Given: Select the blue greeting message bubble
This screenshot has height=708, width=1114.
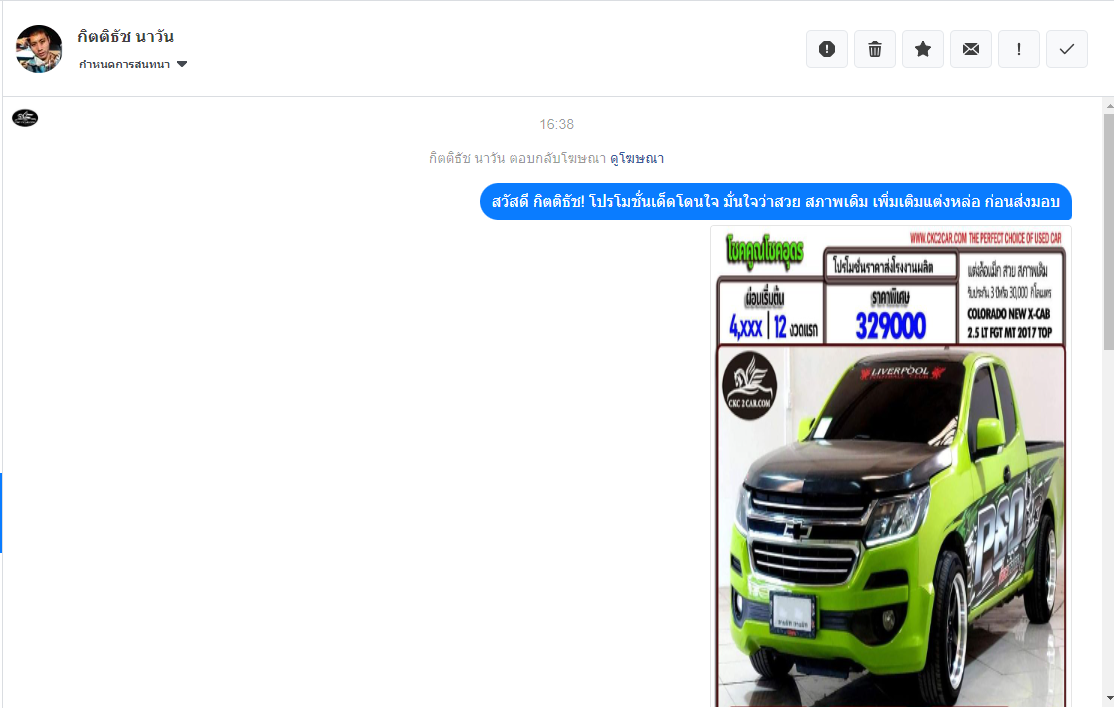Looking at the screenshot, I should click(776, 202).
